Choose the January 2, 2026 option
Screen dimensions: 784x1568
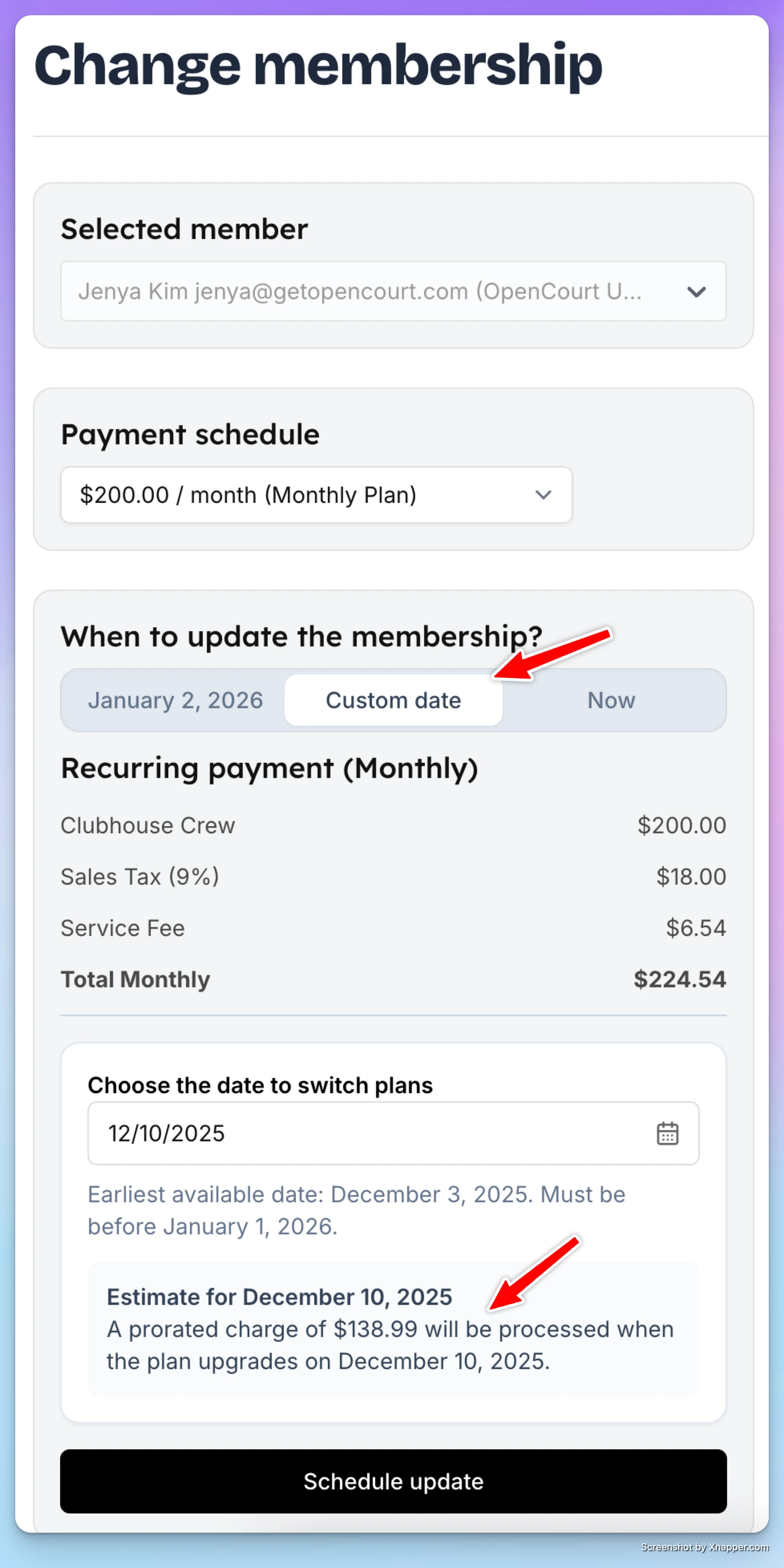[x=175, y=700]
